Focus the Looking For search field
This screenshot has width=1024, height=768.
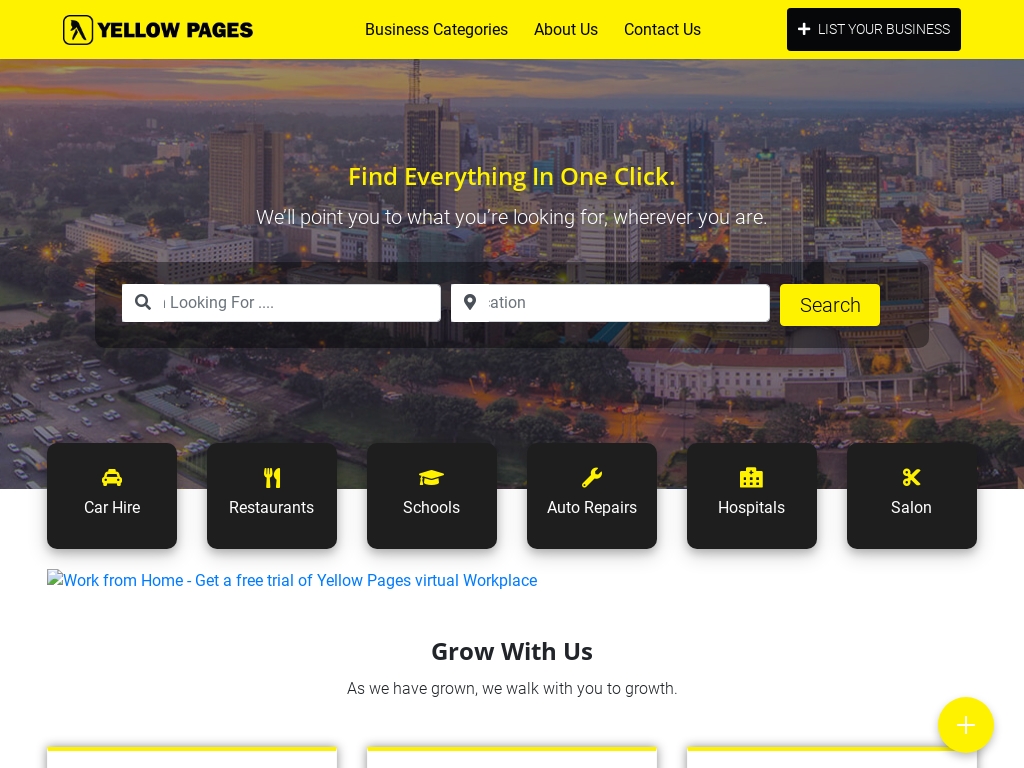pos(281,302)
